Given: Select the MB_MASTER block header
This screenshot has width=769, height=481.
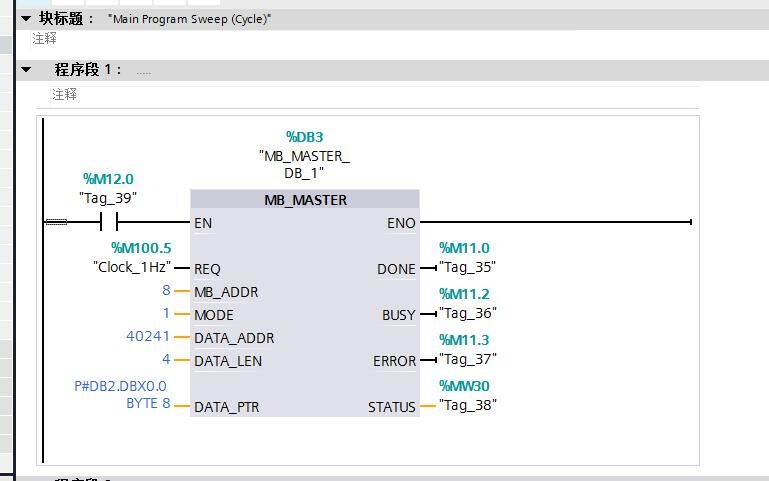Looking at the screenshot, I should 305,200.
